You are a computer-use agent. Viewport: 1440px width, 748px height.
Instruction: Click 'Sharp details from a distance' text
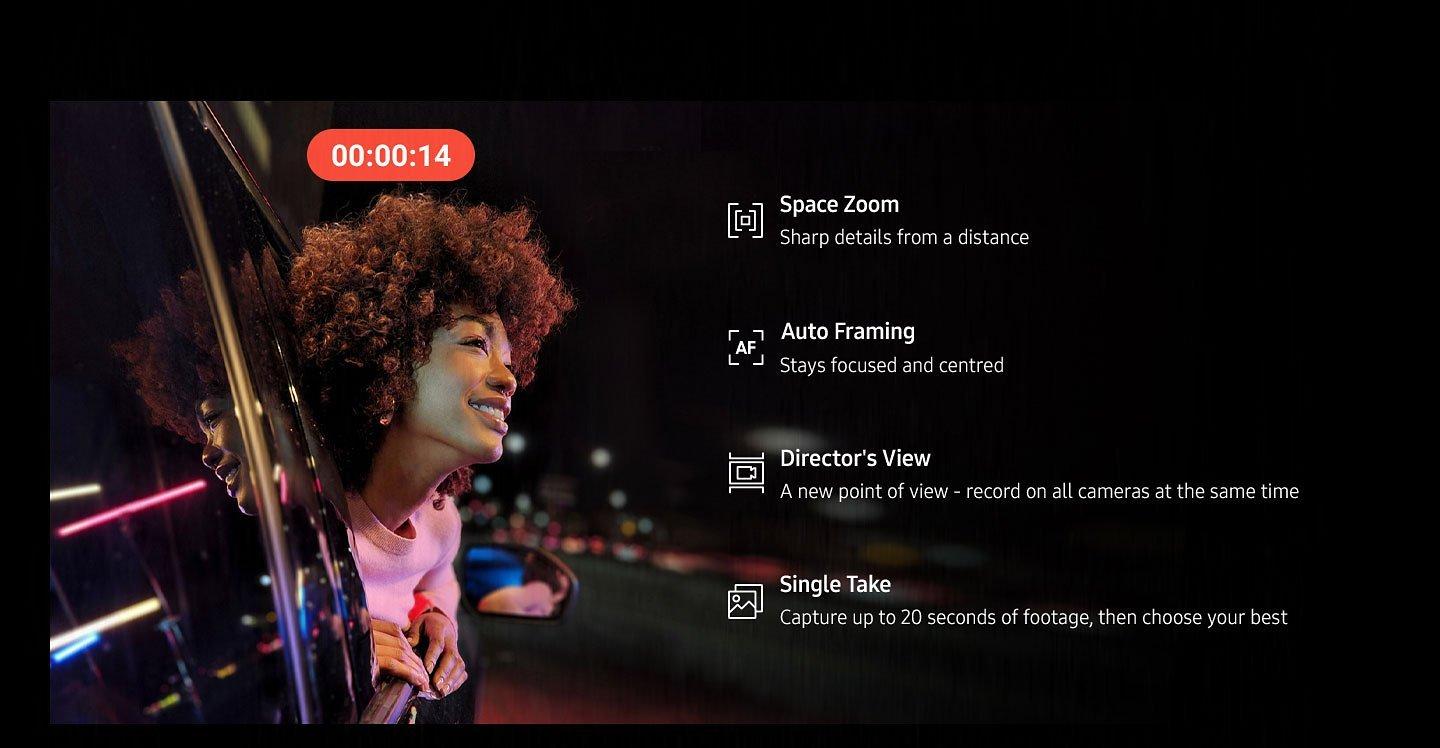point(904,237)
